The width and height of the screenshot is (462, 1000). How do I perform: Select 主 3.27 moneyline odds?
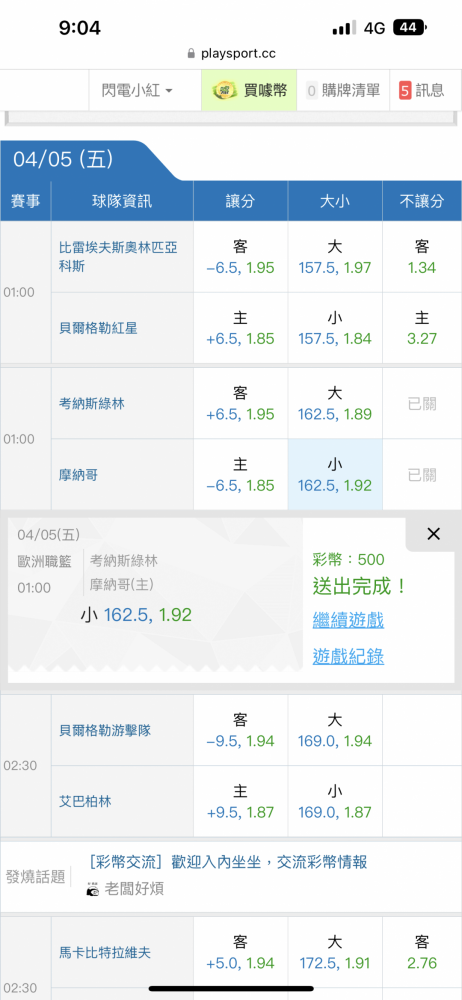(422, 328)
